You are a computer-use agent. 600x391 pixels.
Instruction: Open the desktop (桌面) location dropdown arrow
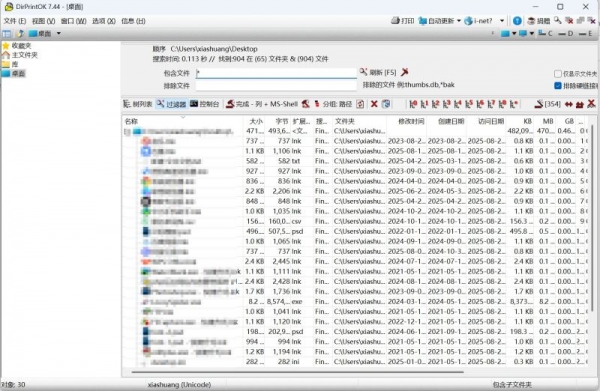point(59,33)
